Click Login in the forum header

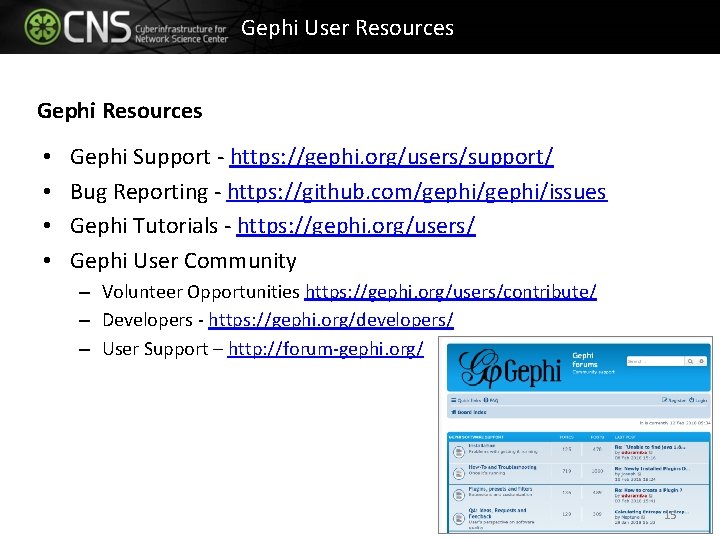point(698,400)
